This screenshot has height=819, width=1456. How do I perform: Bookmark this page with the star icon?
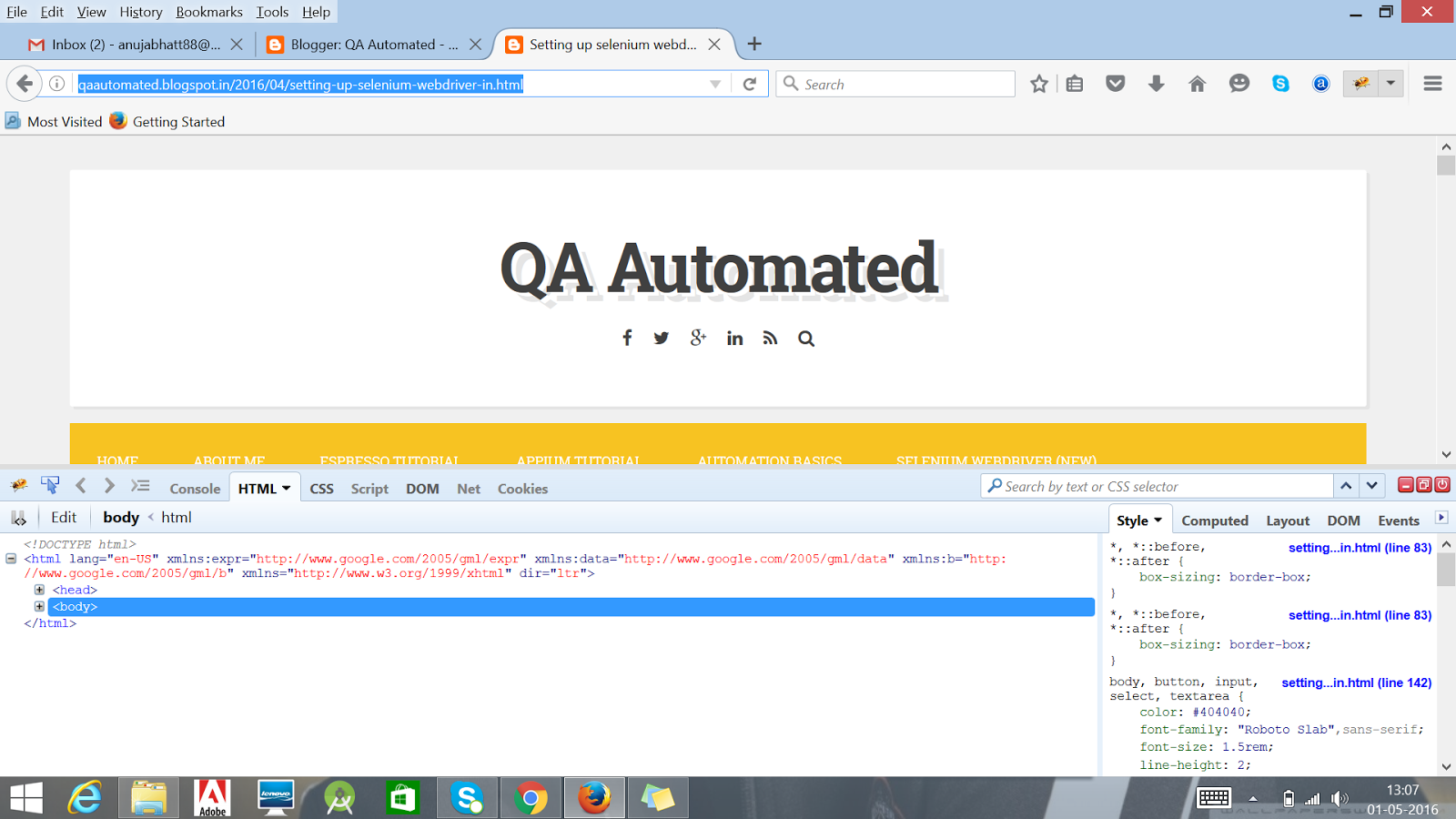tap(1039, 84)
